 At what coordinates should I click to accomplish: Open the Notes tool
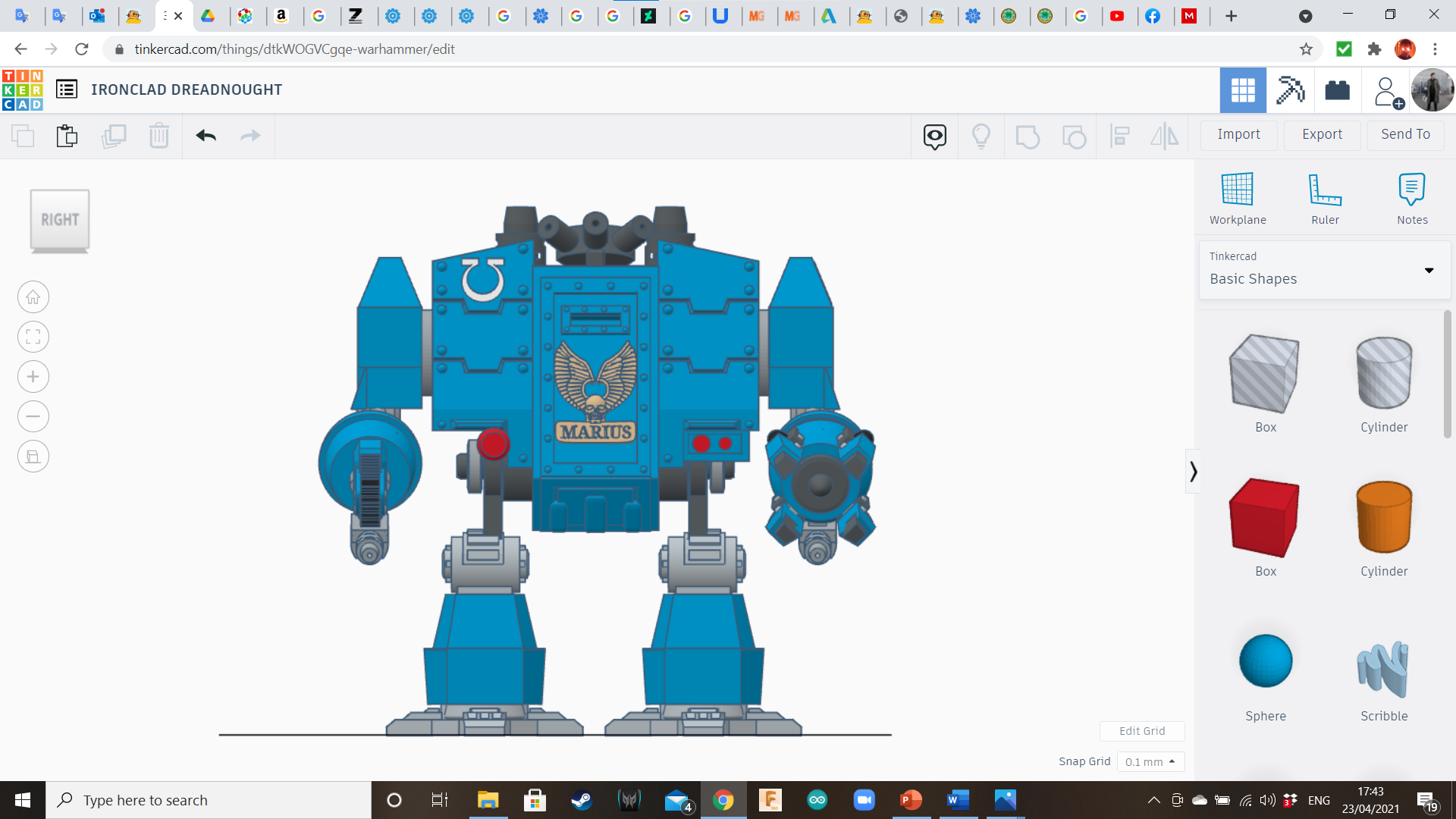point(1412,197)
